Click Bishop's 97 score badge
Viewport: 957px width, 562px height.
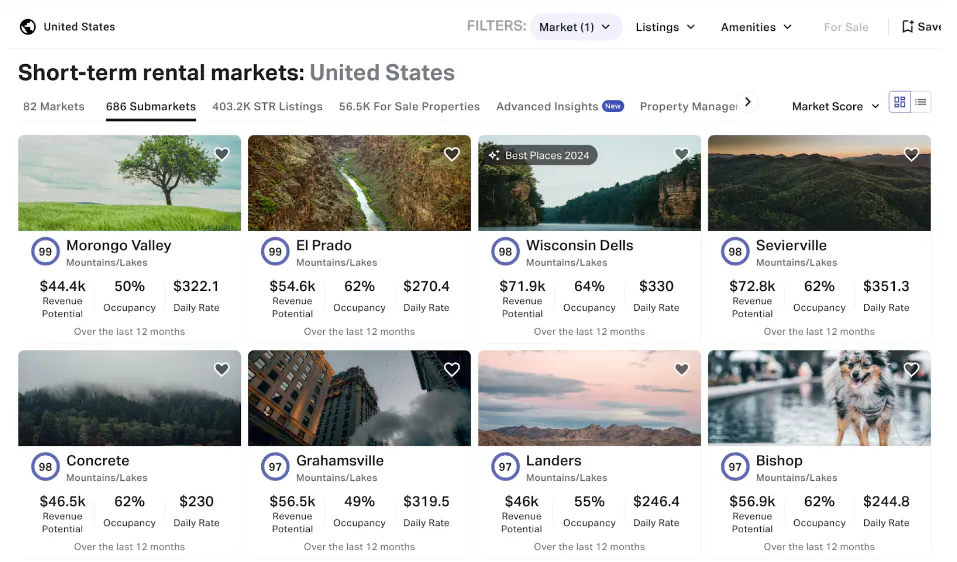735,467
